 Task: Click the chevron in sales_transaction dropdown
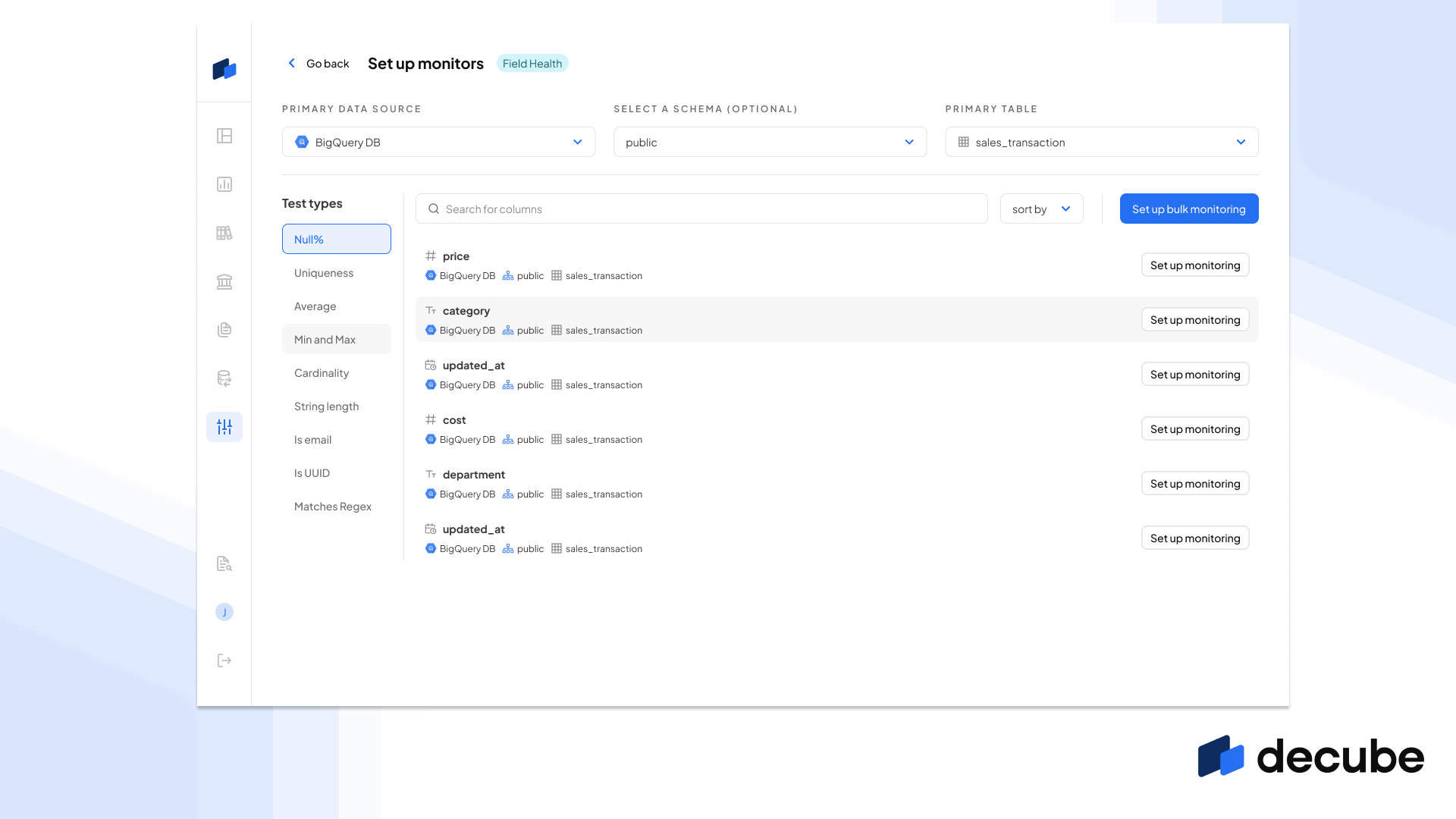pos(1241,142)
